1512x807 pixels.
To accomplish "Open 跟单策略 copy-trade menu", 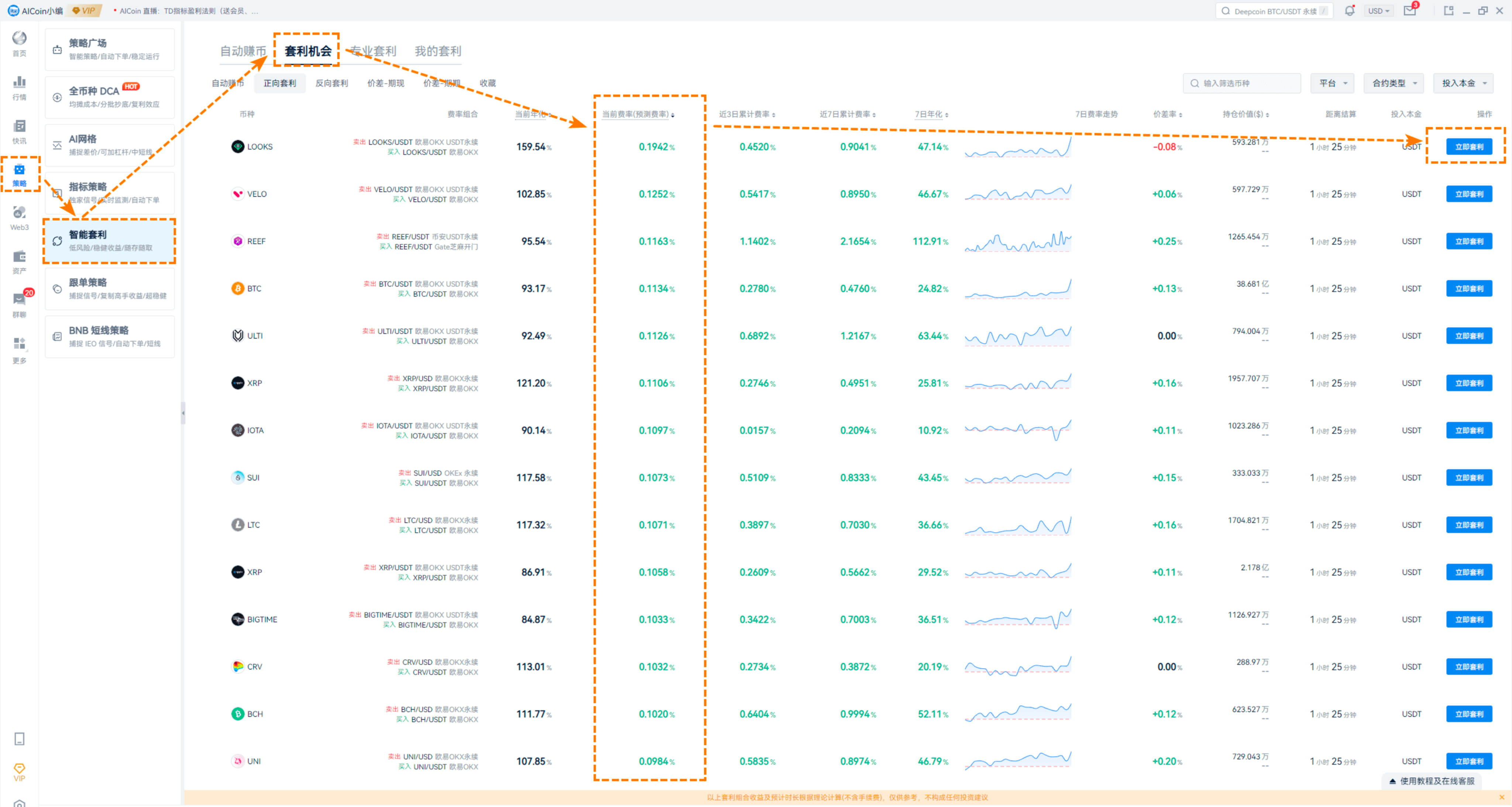I will click(110, 288).
